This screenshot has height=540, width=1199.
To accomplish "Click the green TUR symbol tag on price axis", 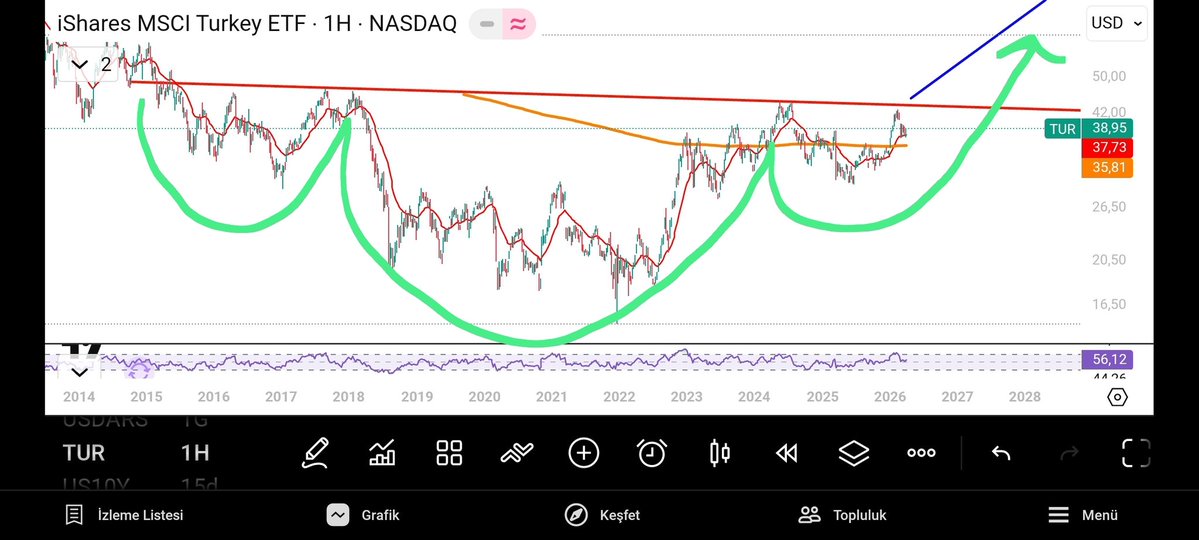I will (1063, 128).
